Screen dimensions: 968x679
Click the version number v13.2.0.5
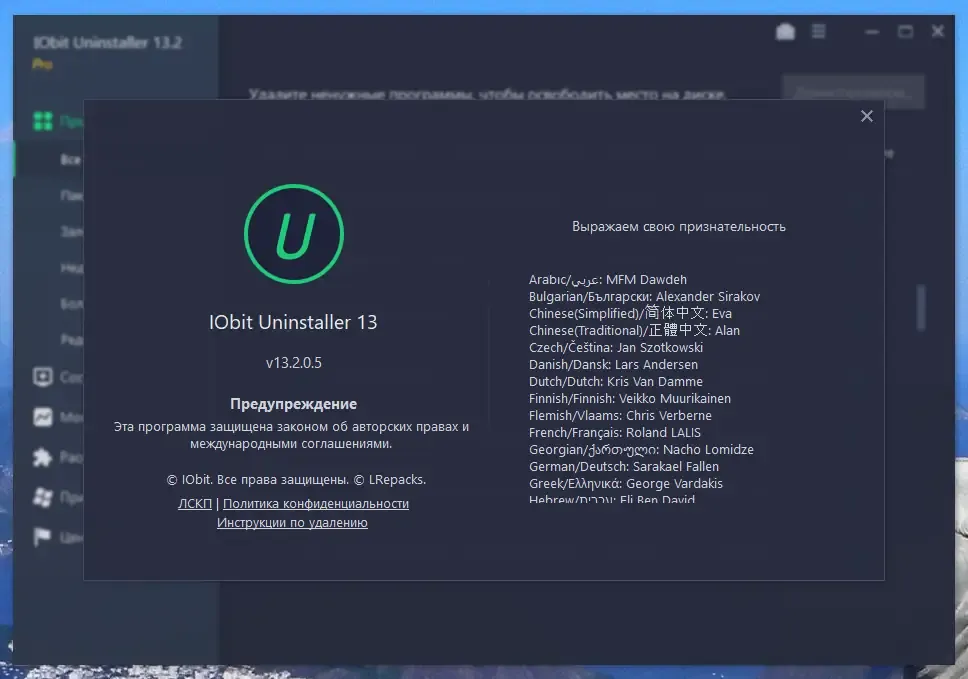tap(294, 363)
